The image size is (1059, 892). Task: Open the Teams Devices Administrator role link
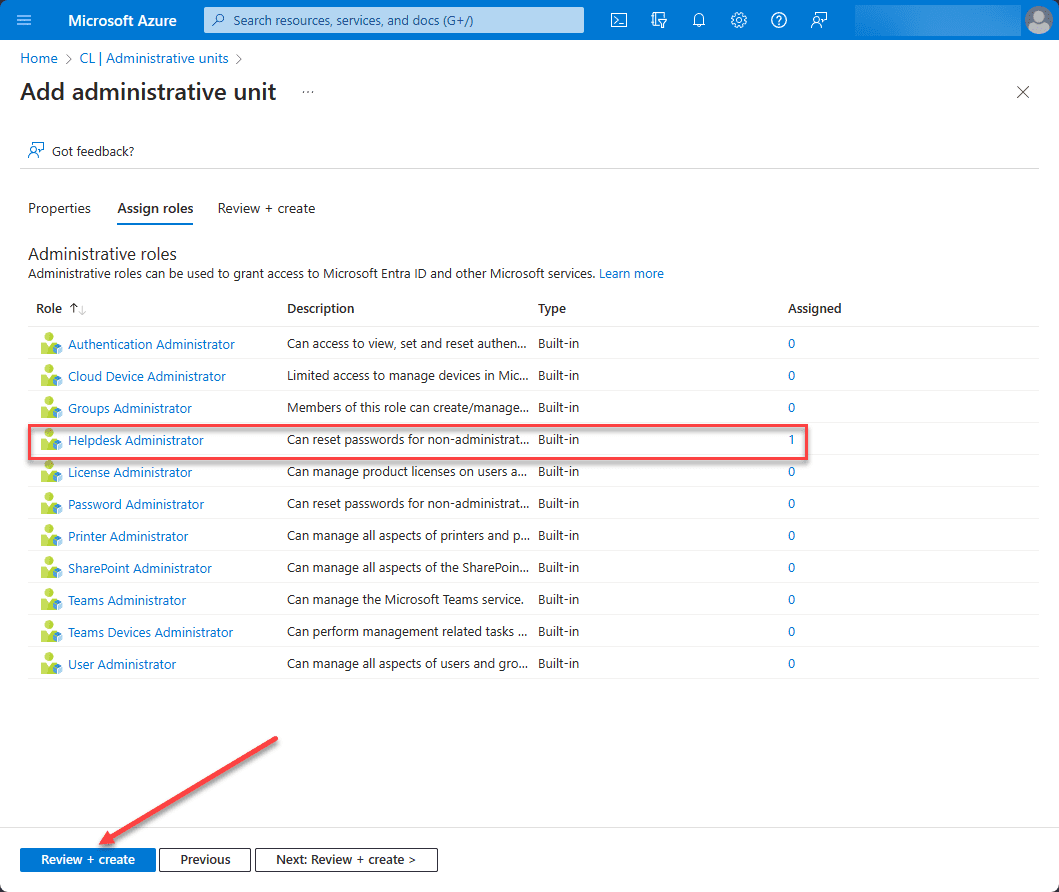151,633
